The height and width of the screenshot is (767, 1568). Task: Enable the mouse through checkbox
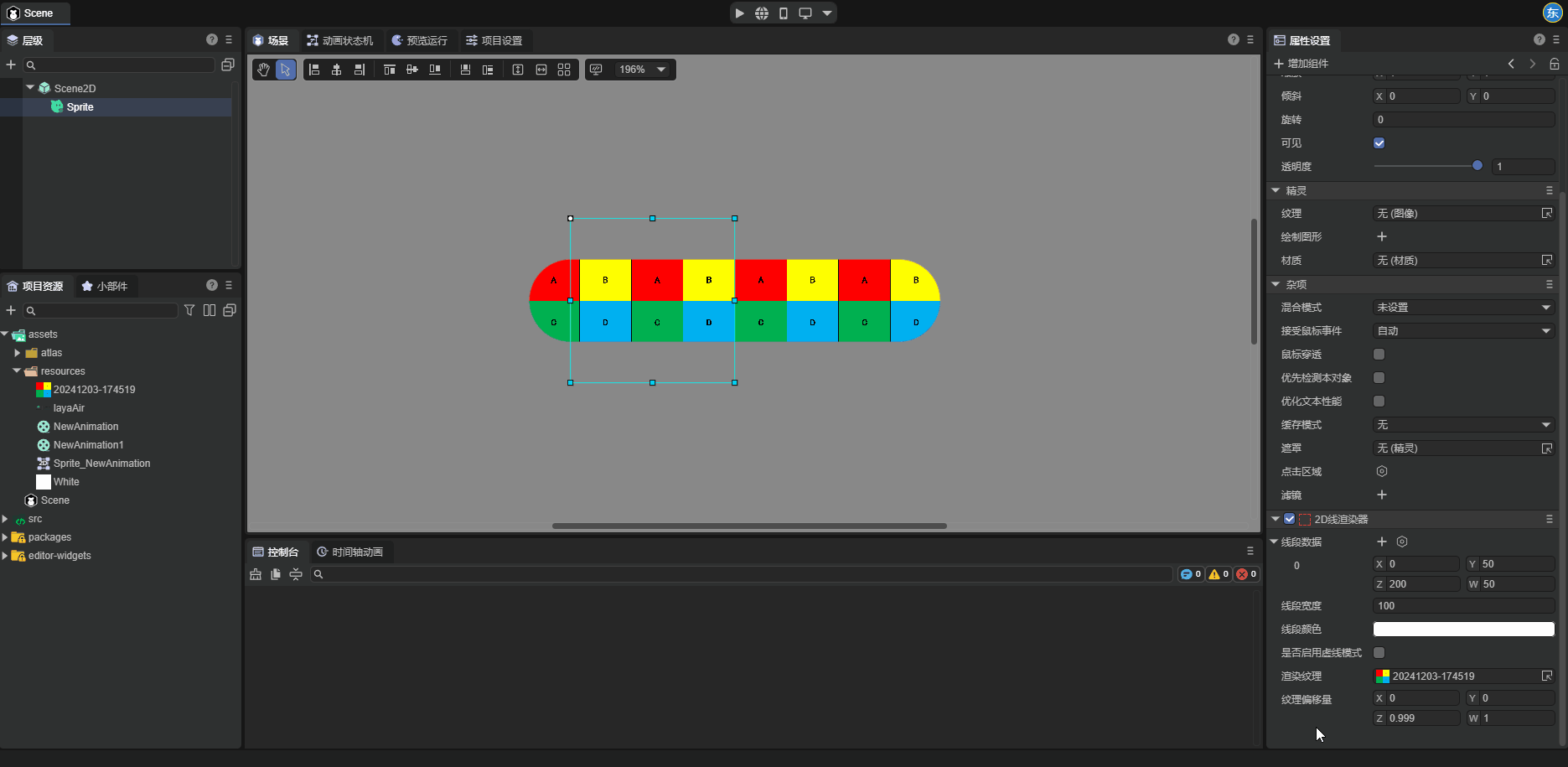pos(1379,355)
